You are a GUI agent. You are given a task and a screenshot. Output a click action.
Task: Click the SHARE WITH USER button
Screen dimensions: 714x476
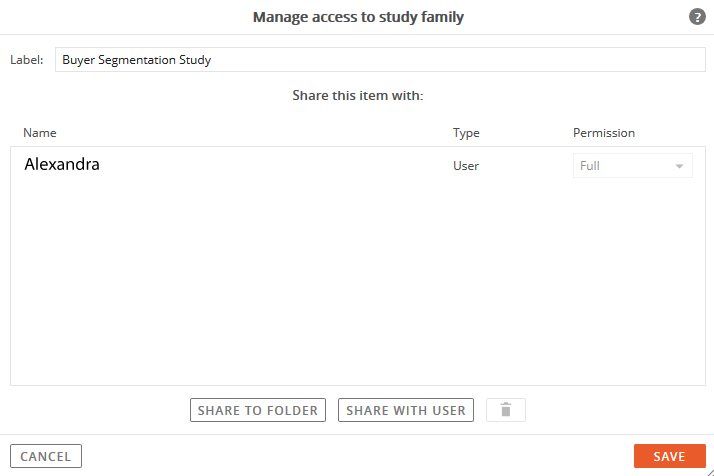[x=406, y=410]
